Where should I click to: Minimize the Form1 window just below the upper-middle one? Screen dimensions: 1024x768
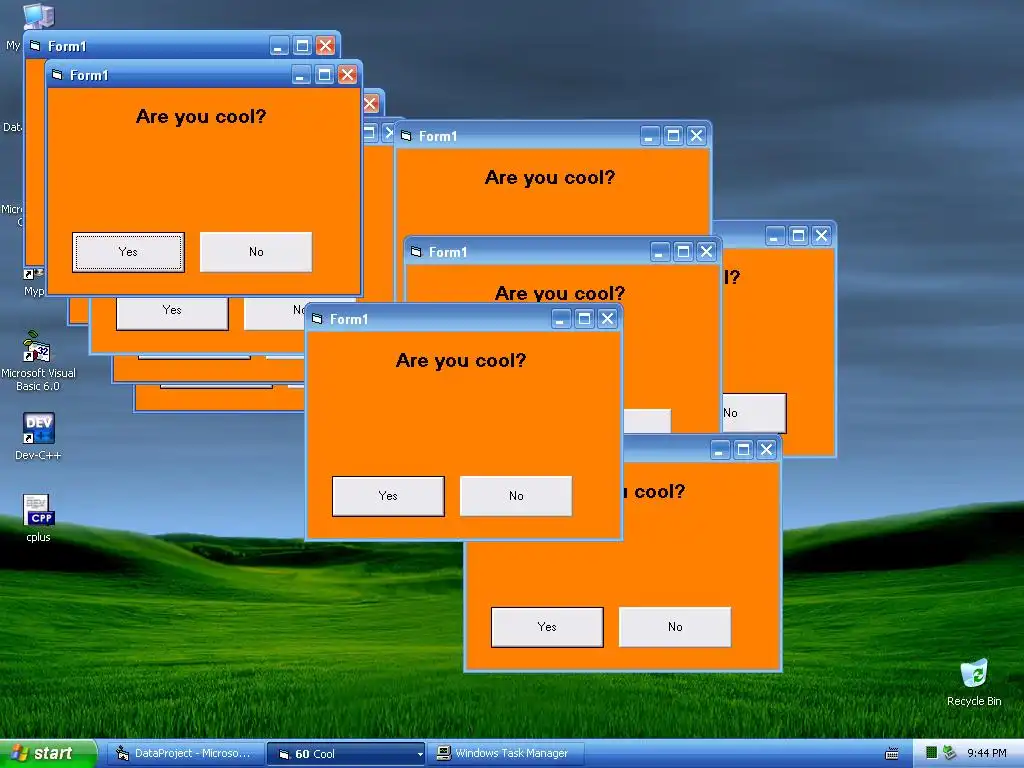point(660,252)
